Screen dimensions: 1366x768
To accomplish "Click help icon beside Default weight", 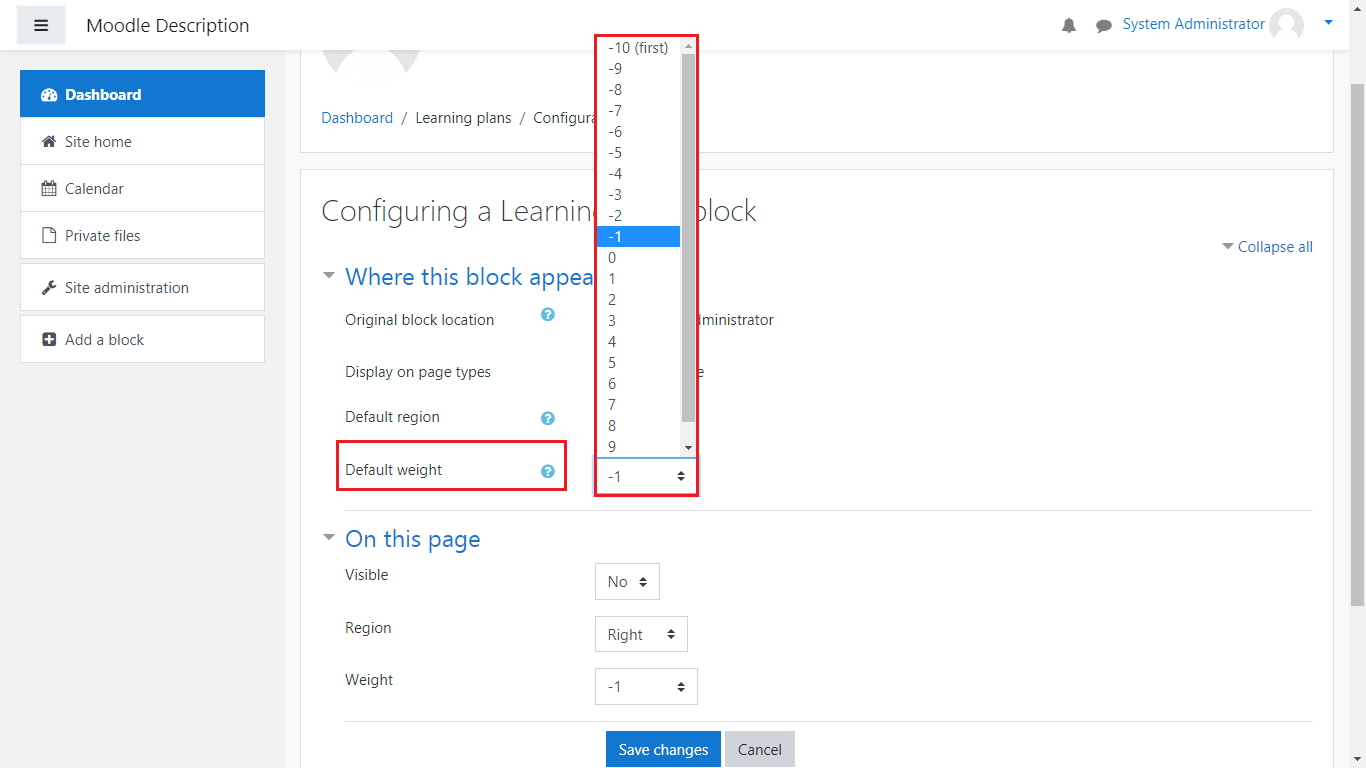I will click(x=548, y=471).
